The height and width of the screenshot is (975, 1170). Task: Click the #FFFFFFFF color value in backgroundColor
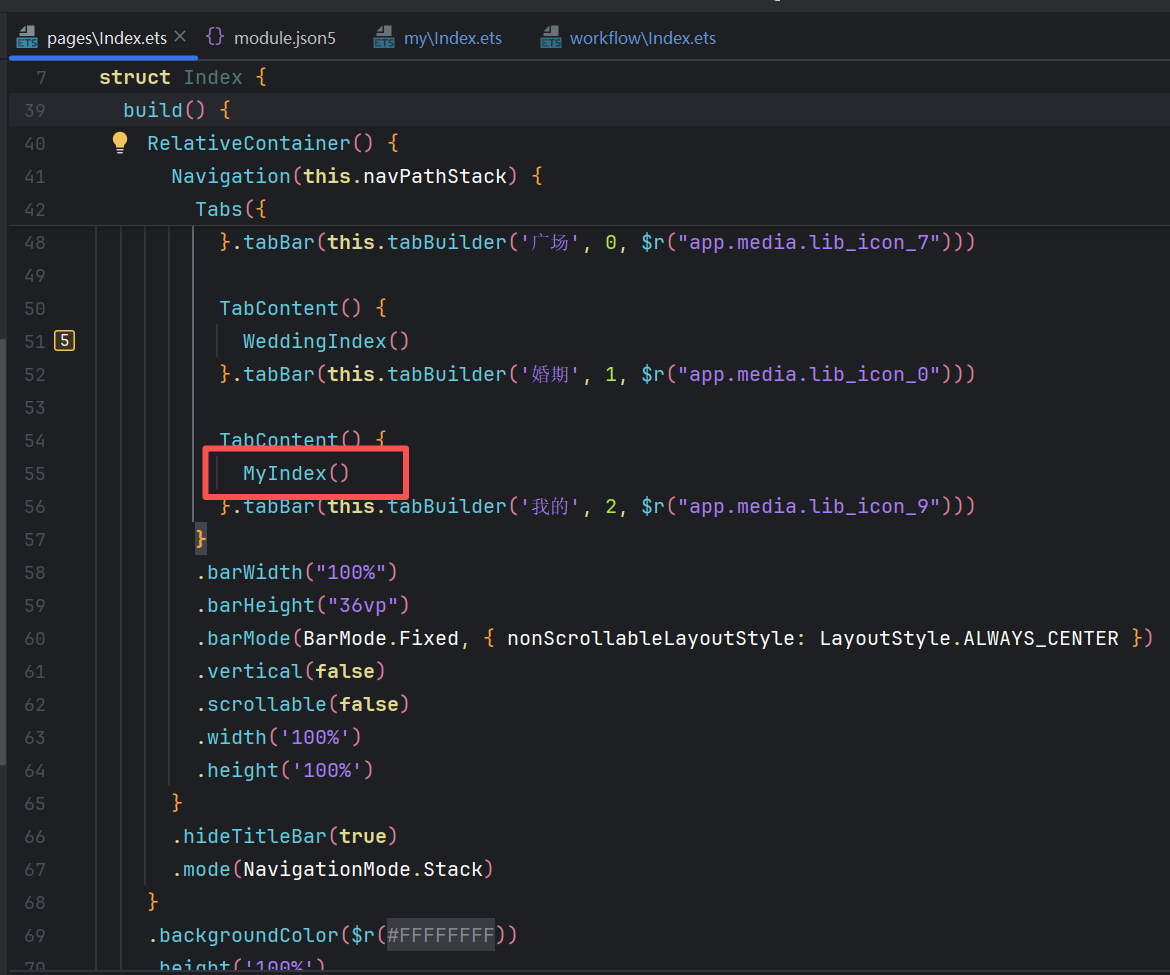440,935
